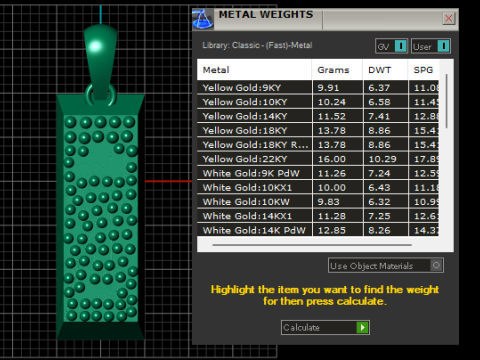The image size is (480, 360).
Task: Click the 12.85 grams value
Action: coord(332,231)
